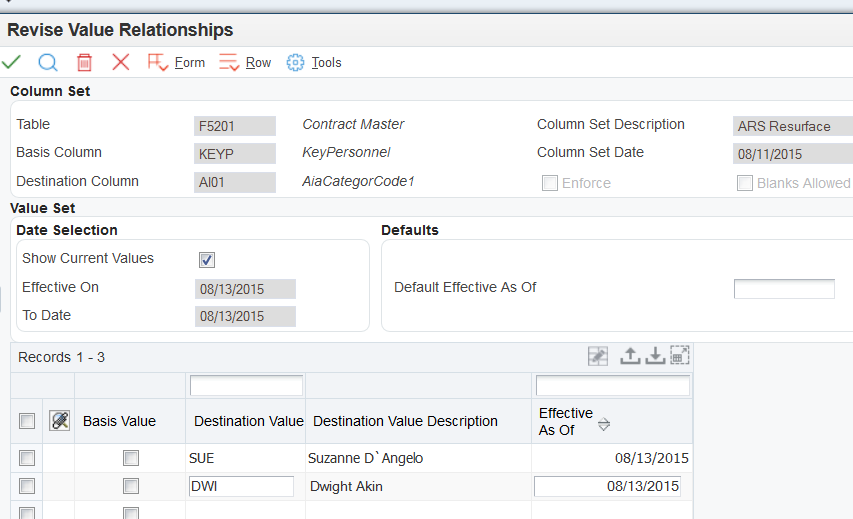Image resolution: width=853 pixels, height=519 pixels.
Task: Check the select-all rows header checkbox
Action: click(x=27, y=421)
